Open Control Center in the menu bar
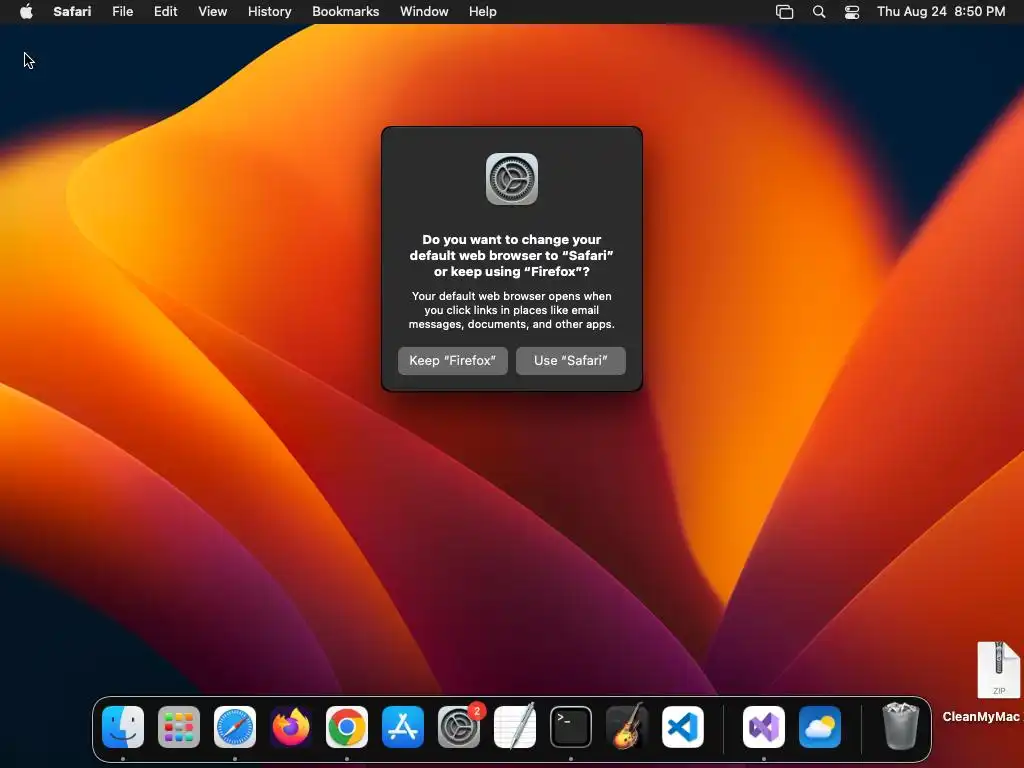 [852, 12]
